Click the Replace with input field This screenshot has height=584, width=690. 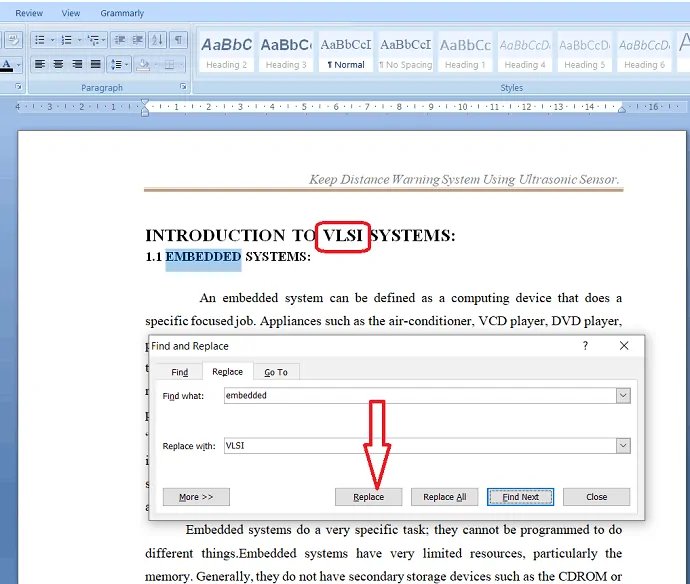[420, 445]
